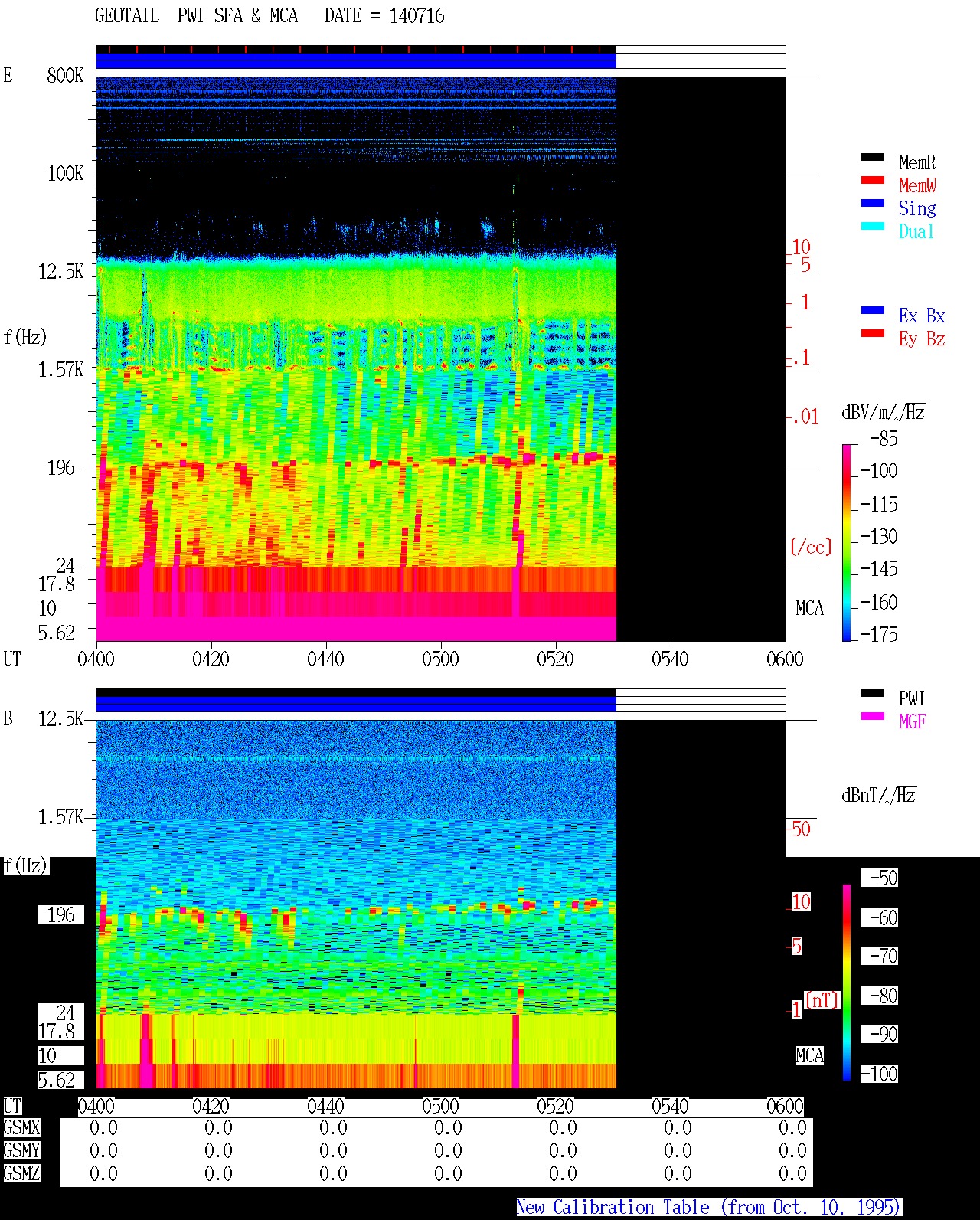Select the blue Sing legend swatch
This screenshot has height=1220, width=980.
tap(873, 204)
